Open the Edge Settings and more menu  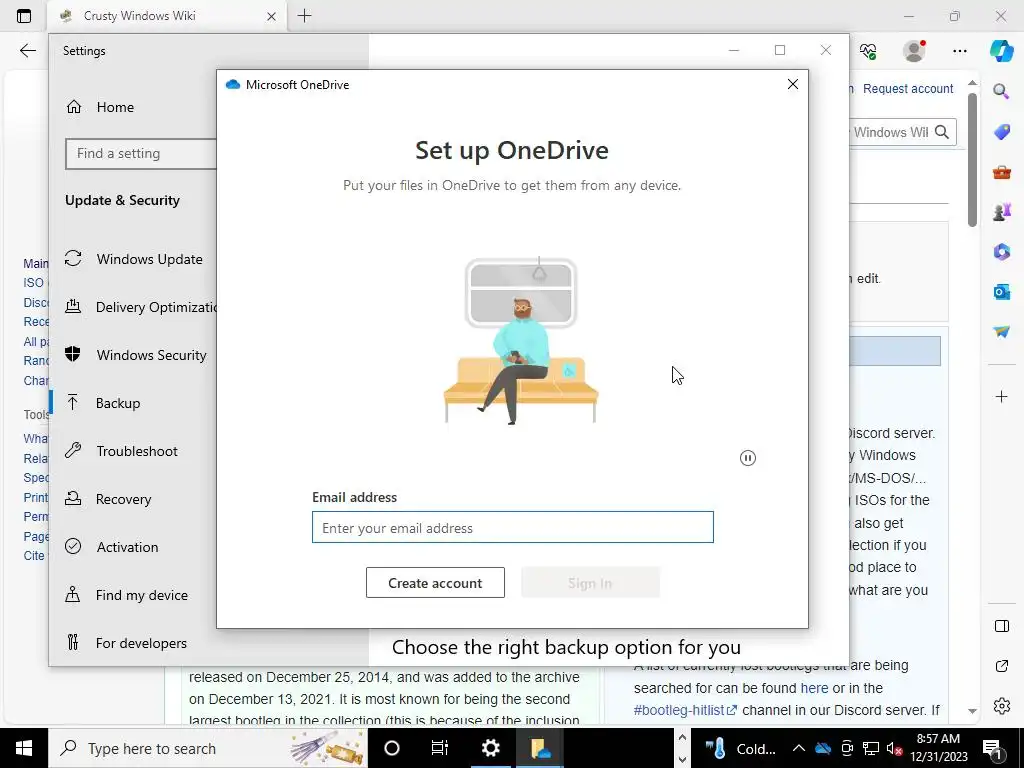coord(959,51)
